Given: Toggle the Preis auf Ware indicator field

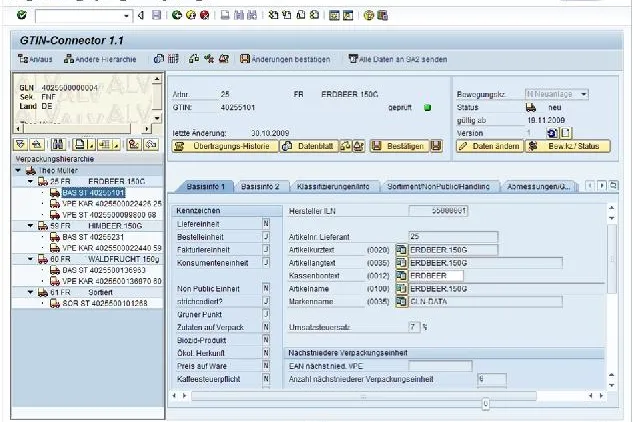Looking at the screenshot, I should point(266,366).
